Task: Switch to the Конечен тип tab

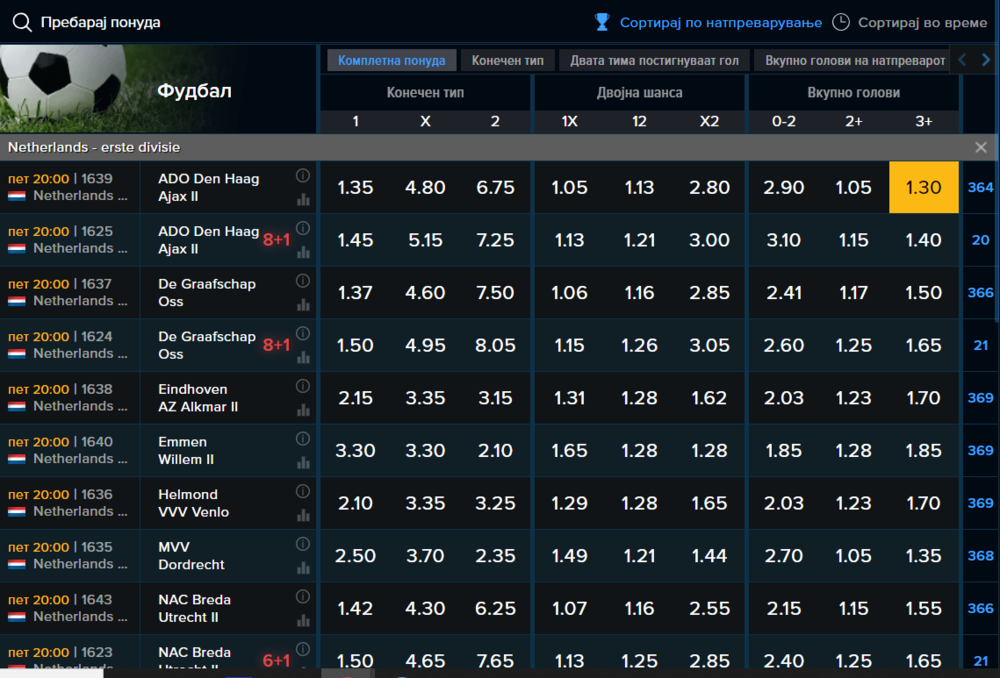Action: coord(507,60)
